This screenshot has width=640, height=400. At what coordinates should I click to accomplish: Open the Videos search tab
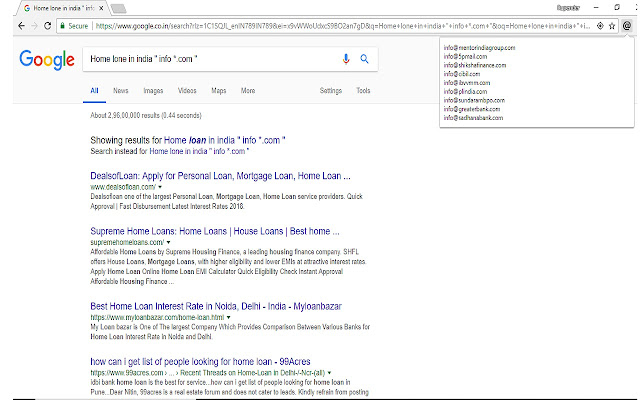187,91
